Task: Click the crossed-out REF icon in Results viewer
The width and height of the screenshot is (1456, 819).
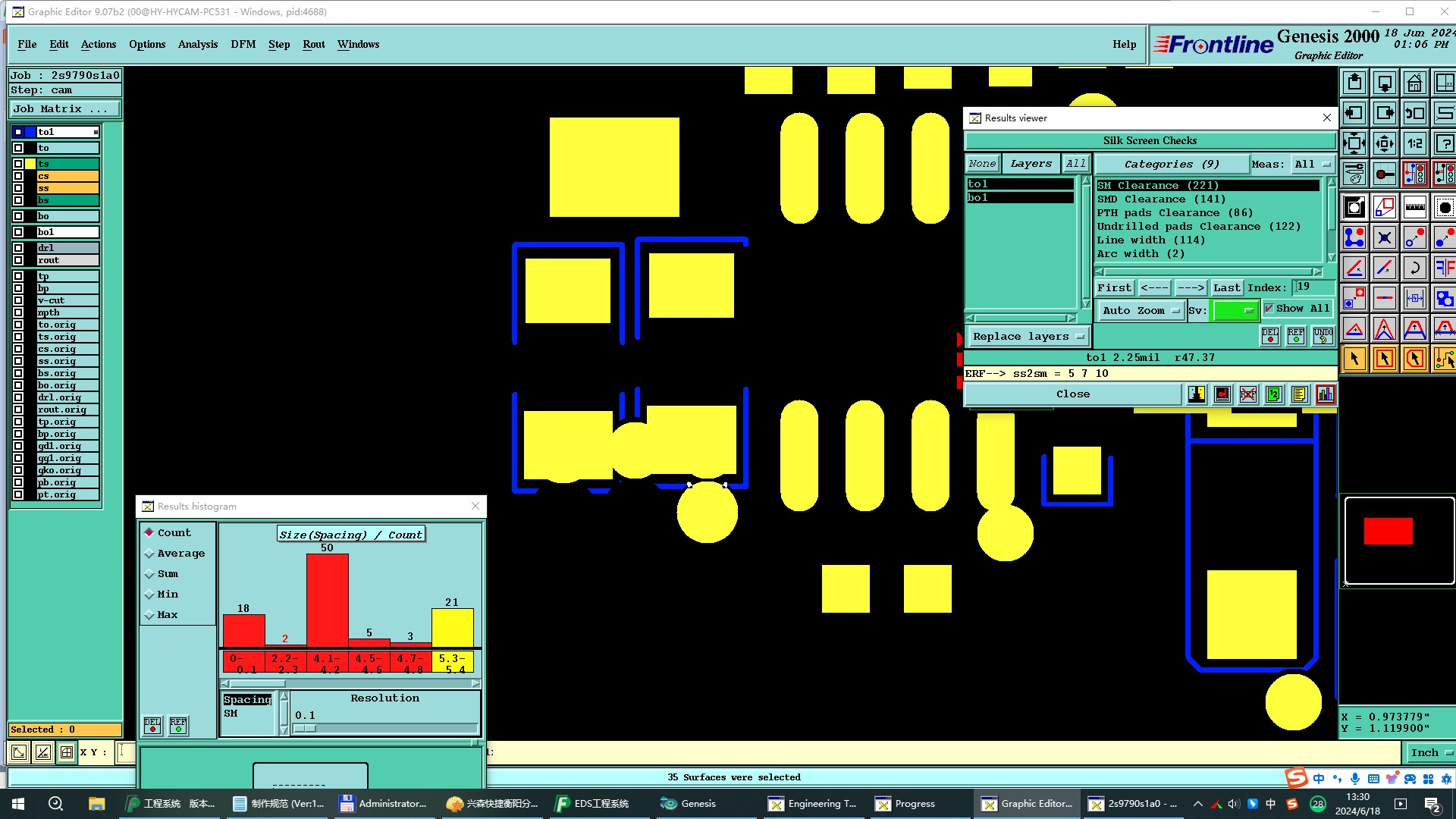Action: point(1248,394)
